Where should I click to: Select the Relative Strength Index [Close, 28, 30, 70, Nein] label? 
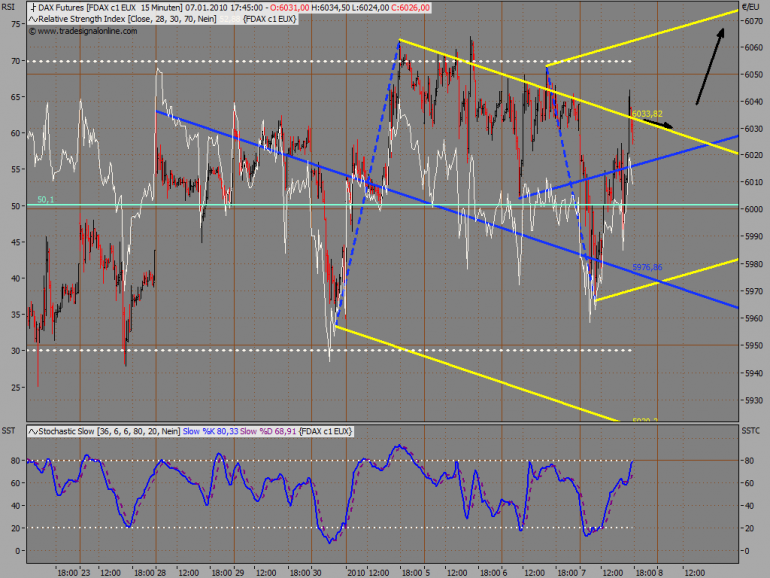[x=127, y=19]
